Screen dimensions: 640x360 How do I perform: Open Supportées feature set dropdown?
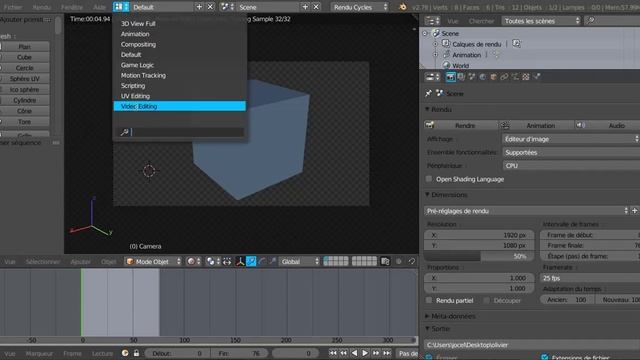point(571,152)
